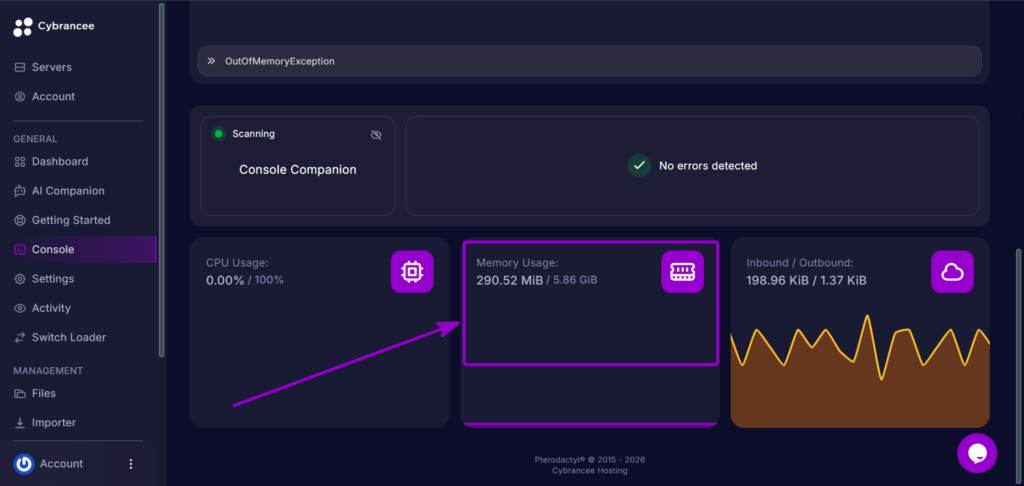The image size is (1024, 486).
Task: Click the Dashboard grid icon
Action: coord(20,162)
